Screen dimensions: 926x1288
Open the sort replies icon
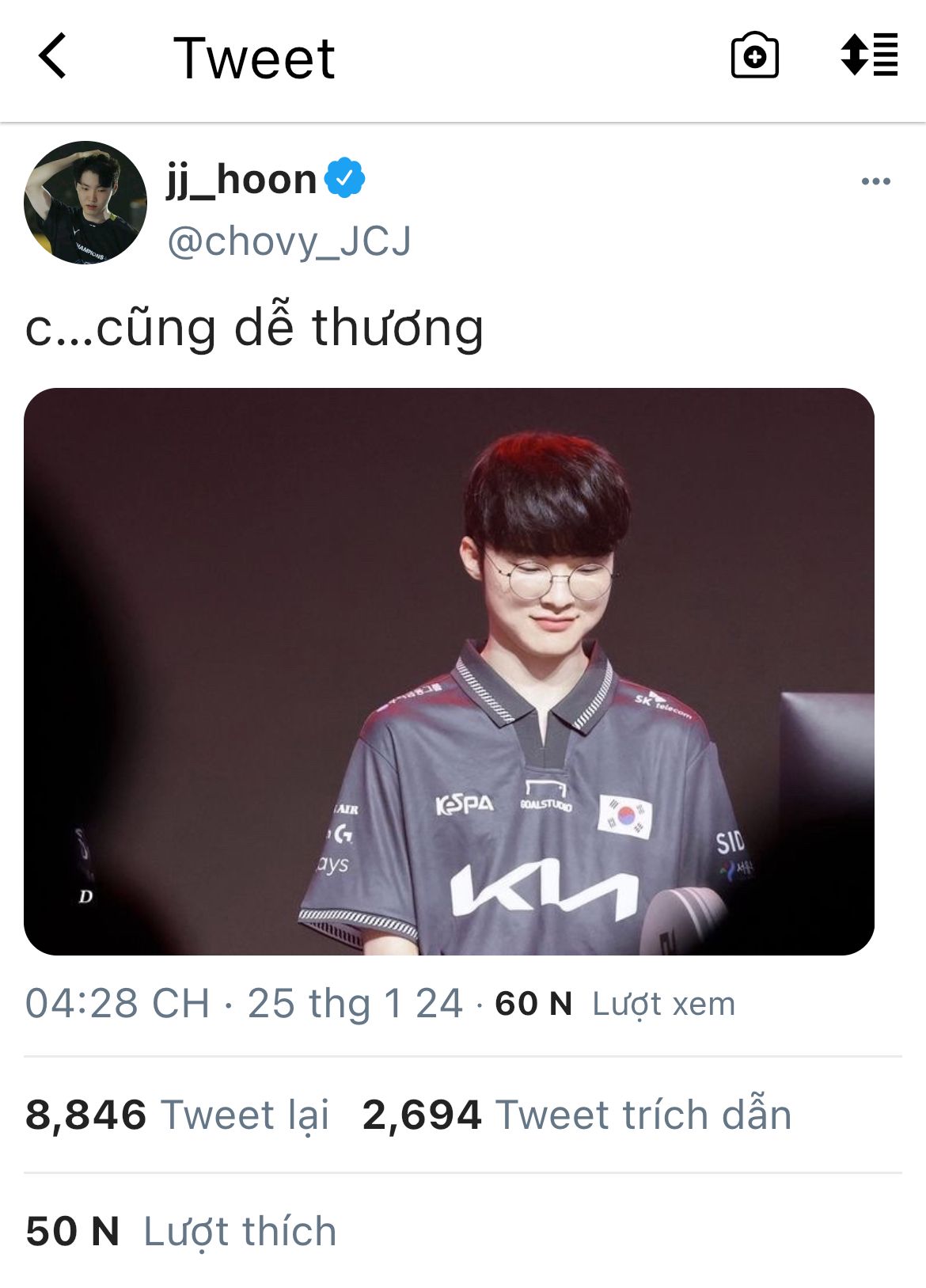click(x=869, y=55)
